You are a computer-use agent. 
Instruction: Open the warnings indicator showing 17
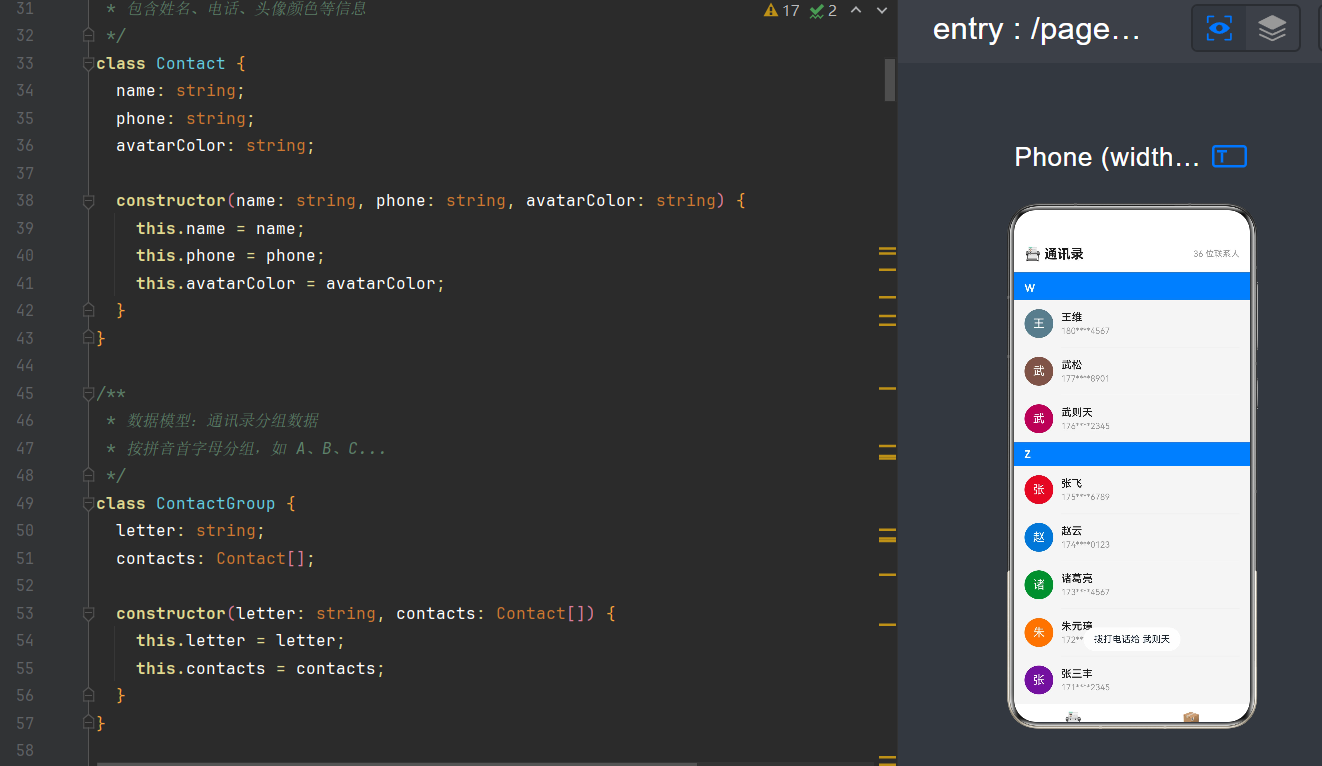click(x=782, y=10)
